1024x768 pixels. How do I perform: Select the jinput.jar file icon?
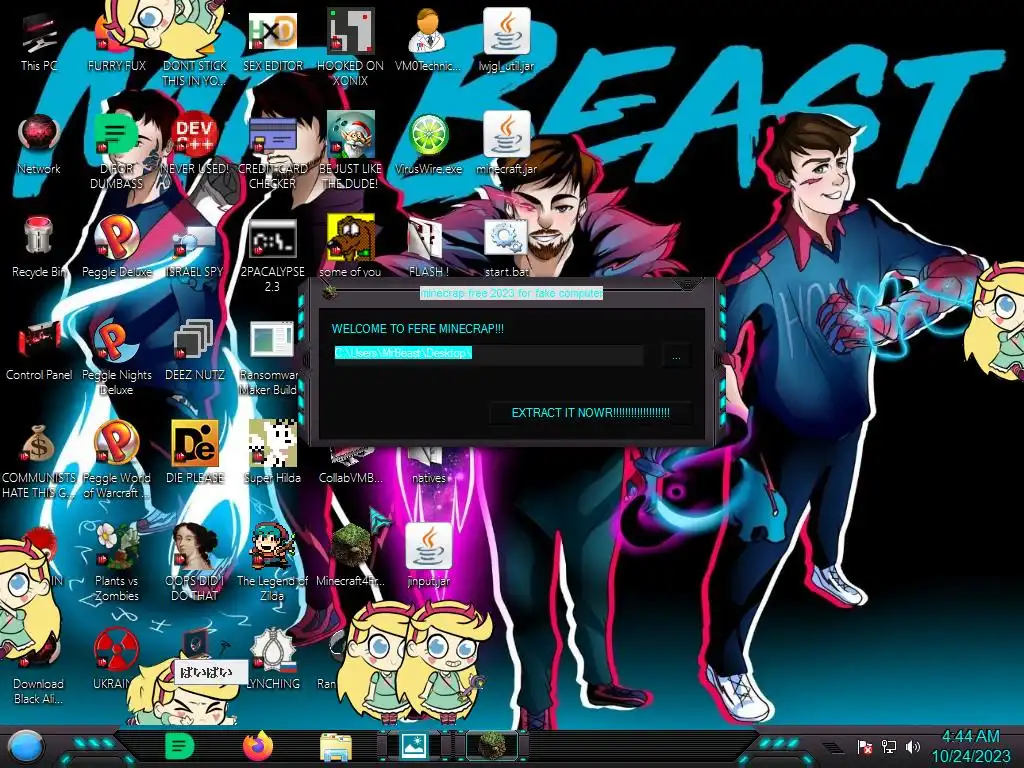pos(428,556)
